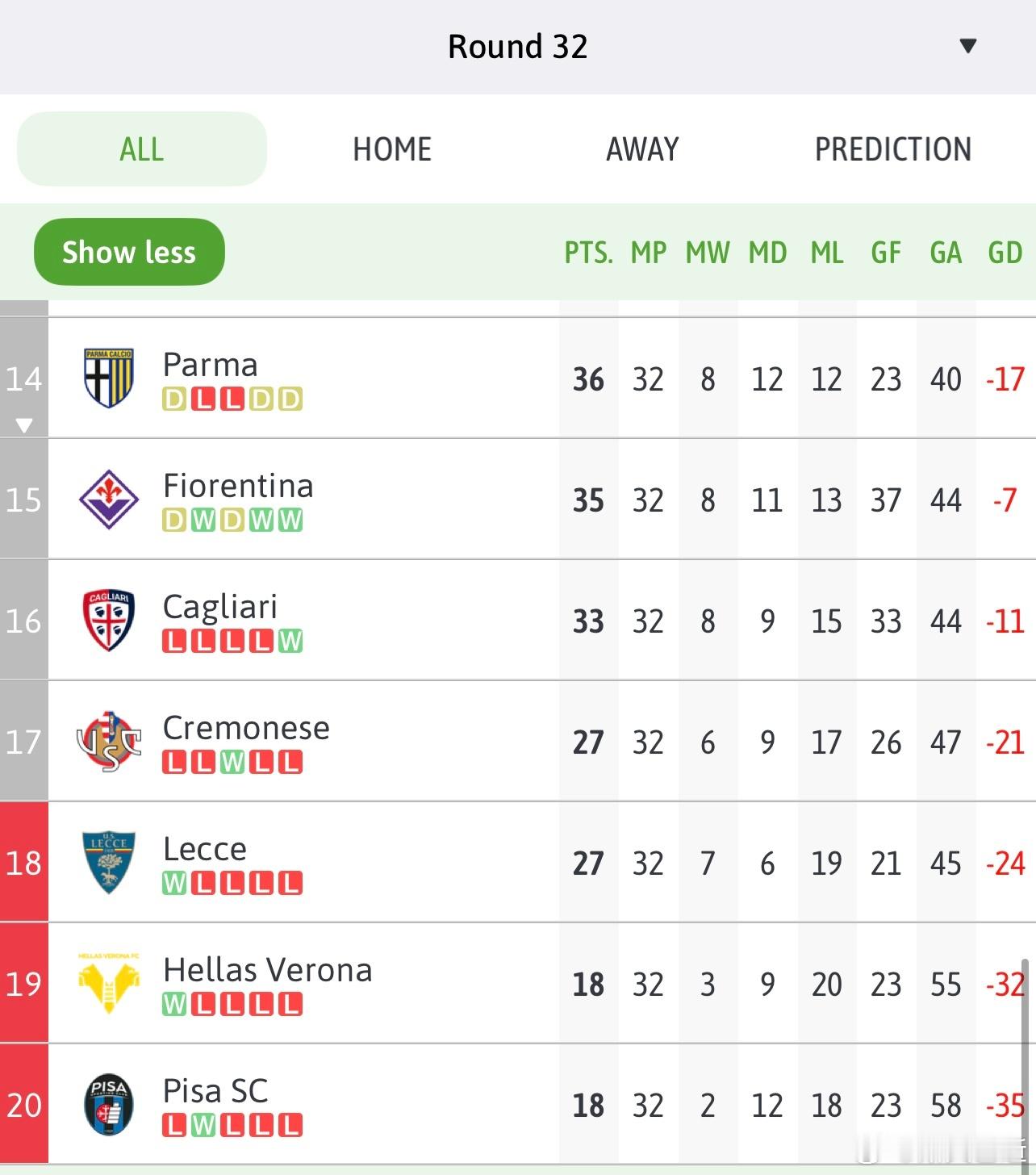This screenshot has width=1036, height=1175.
Task: Select the ALL standings tab
Action: 142,149
